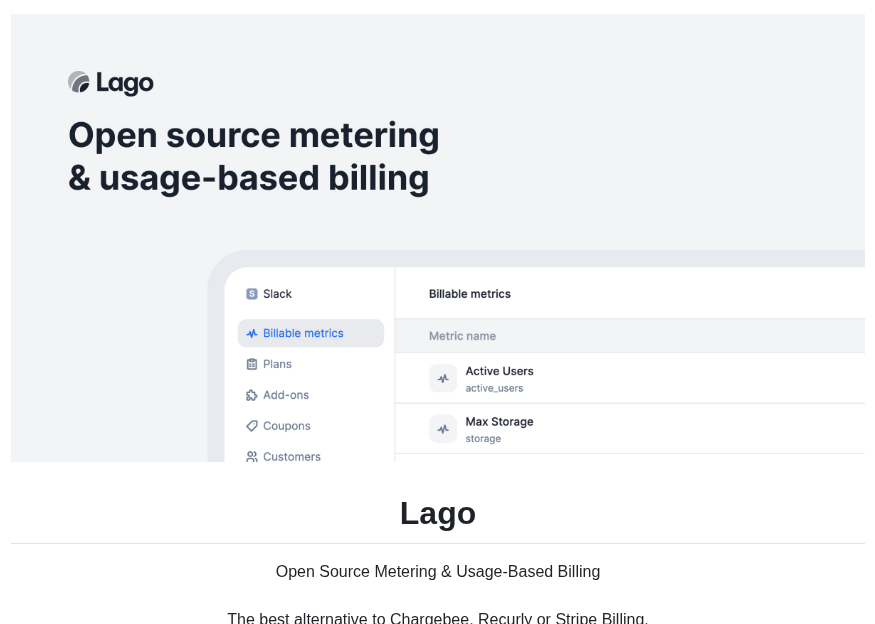Click the Active Users metric icon

(x=443, y=378)
